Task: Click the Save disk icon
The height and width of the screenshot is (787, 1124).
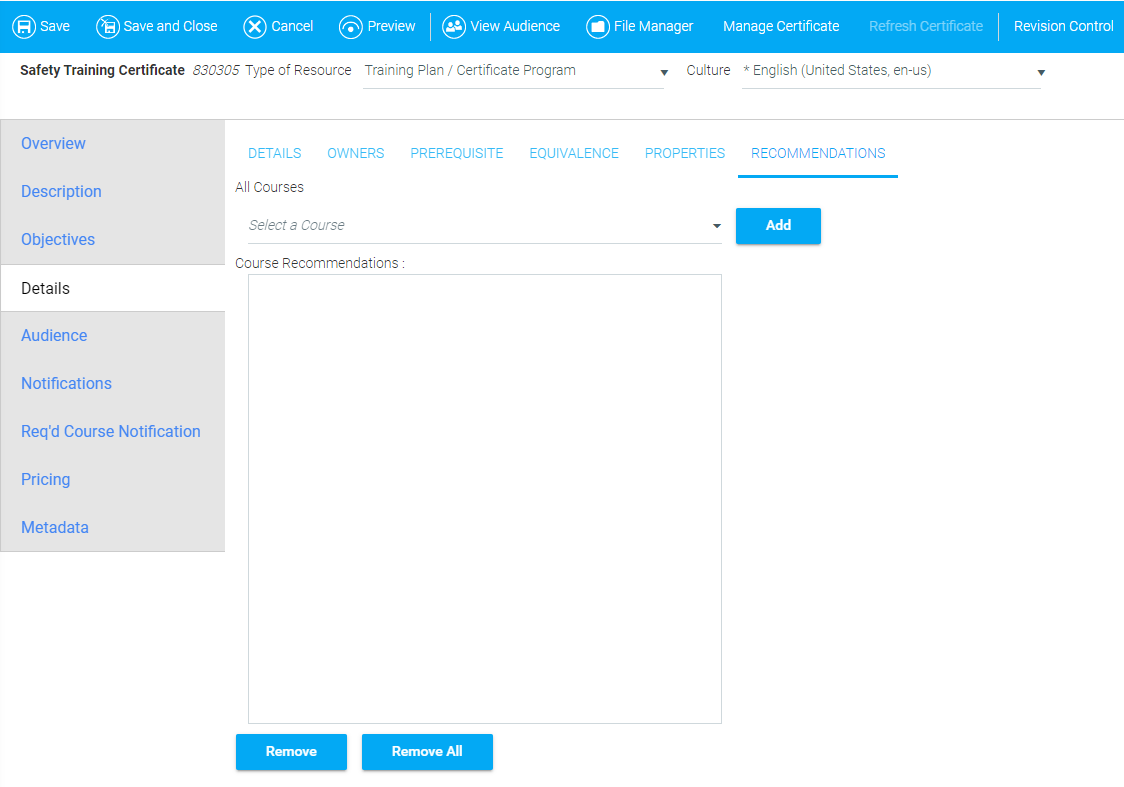Action: [24, 27]
